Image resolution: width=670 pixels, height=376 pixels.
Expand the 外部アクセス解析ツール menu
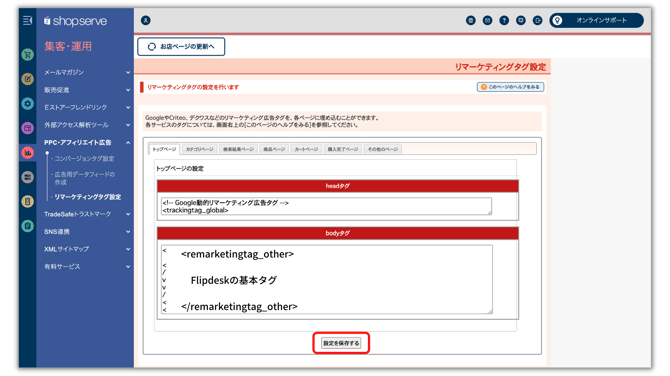click(x=87, y=125)
